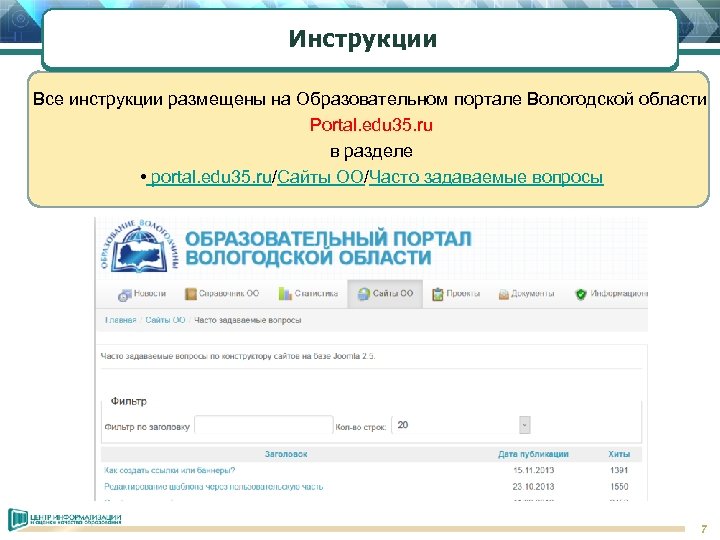Open Редактирование шаблона через пользовательскую часть article
The height and width of the screenshot is (540, 720).
214,487
